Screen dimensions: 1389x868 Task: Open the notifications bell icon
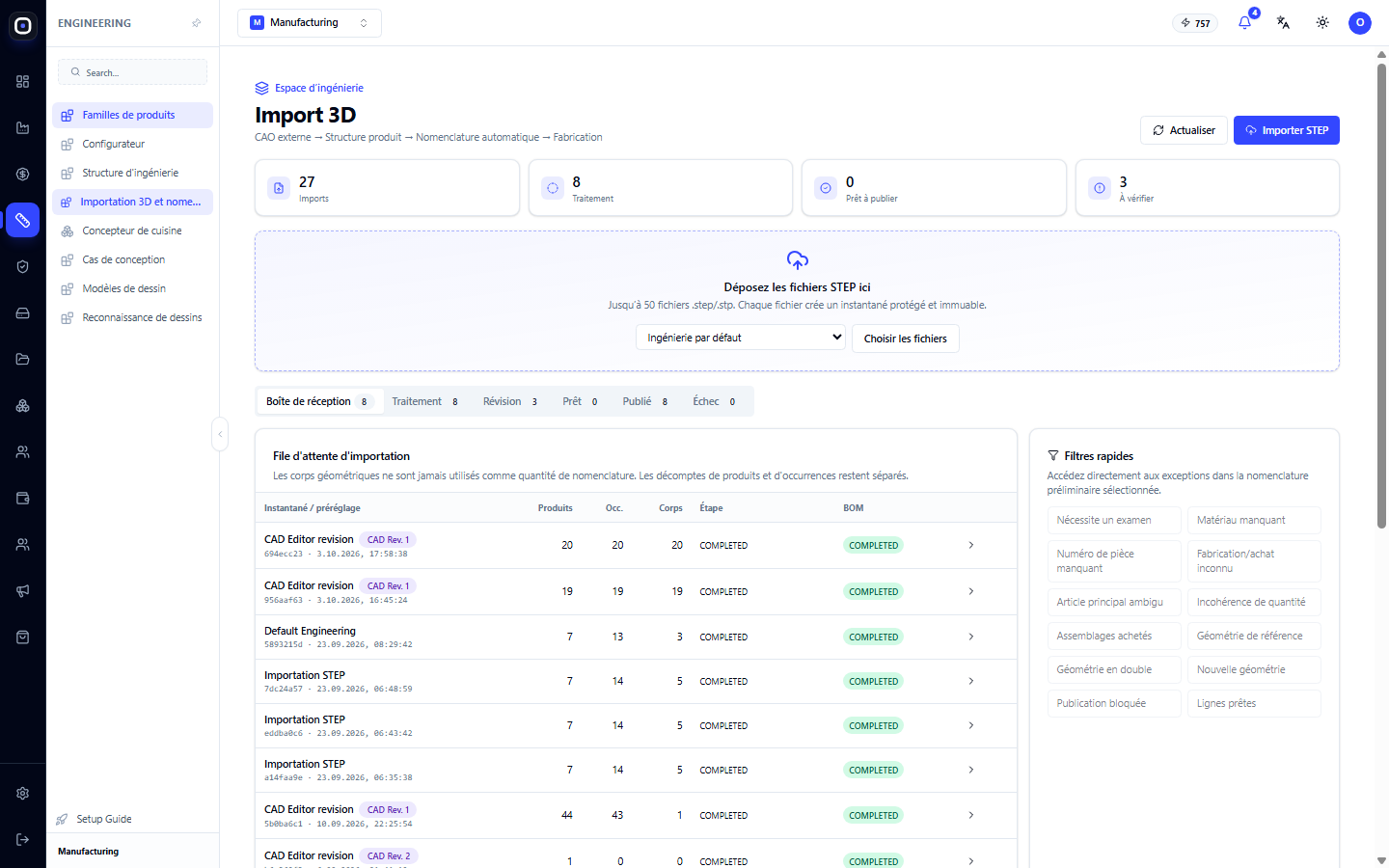click(x=1244, y=23)
